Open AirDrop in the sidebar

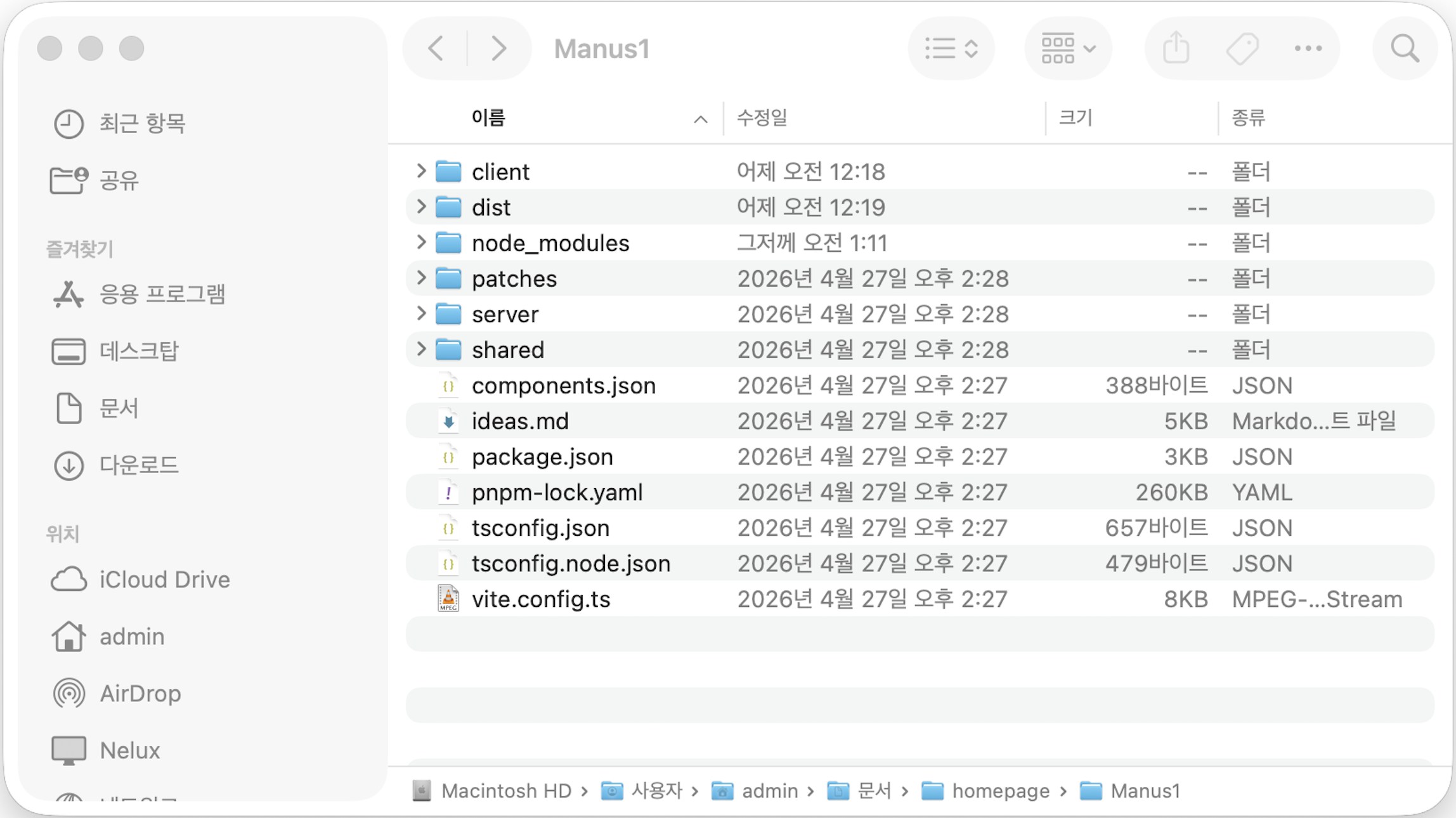(x=140, y=693)
